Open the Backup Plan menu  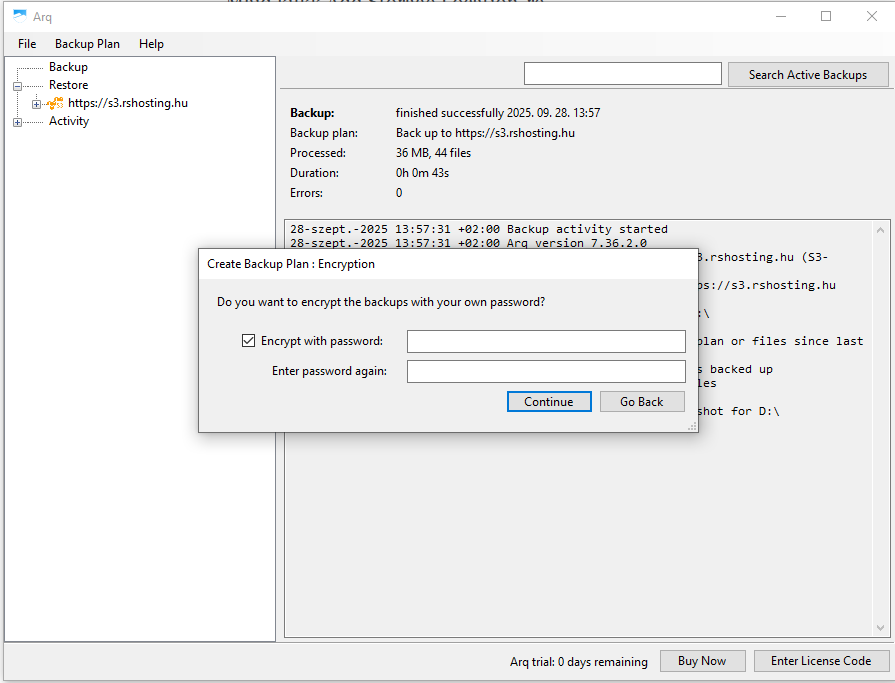point(87,44)
